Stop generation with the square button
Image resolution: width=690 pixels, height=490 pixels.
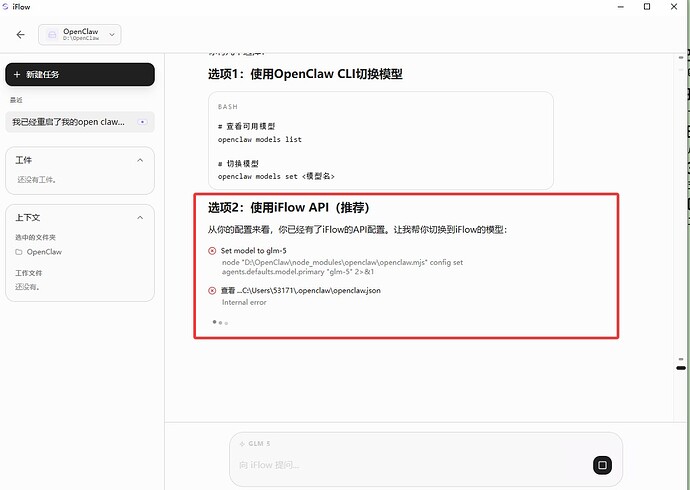[602, 465]
